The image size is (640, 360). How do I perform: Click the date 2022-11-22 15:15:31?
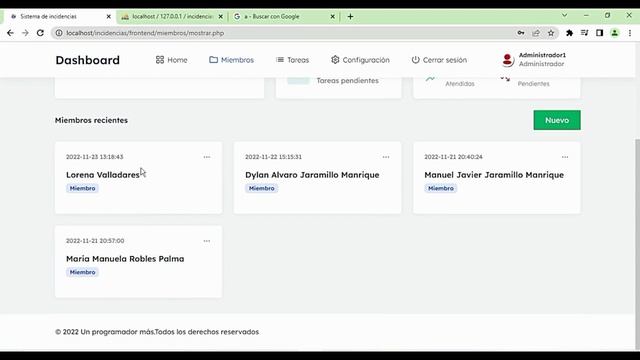coord(273,157)
